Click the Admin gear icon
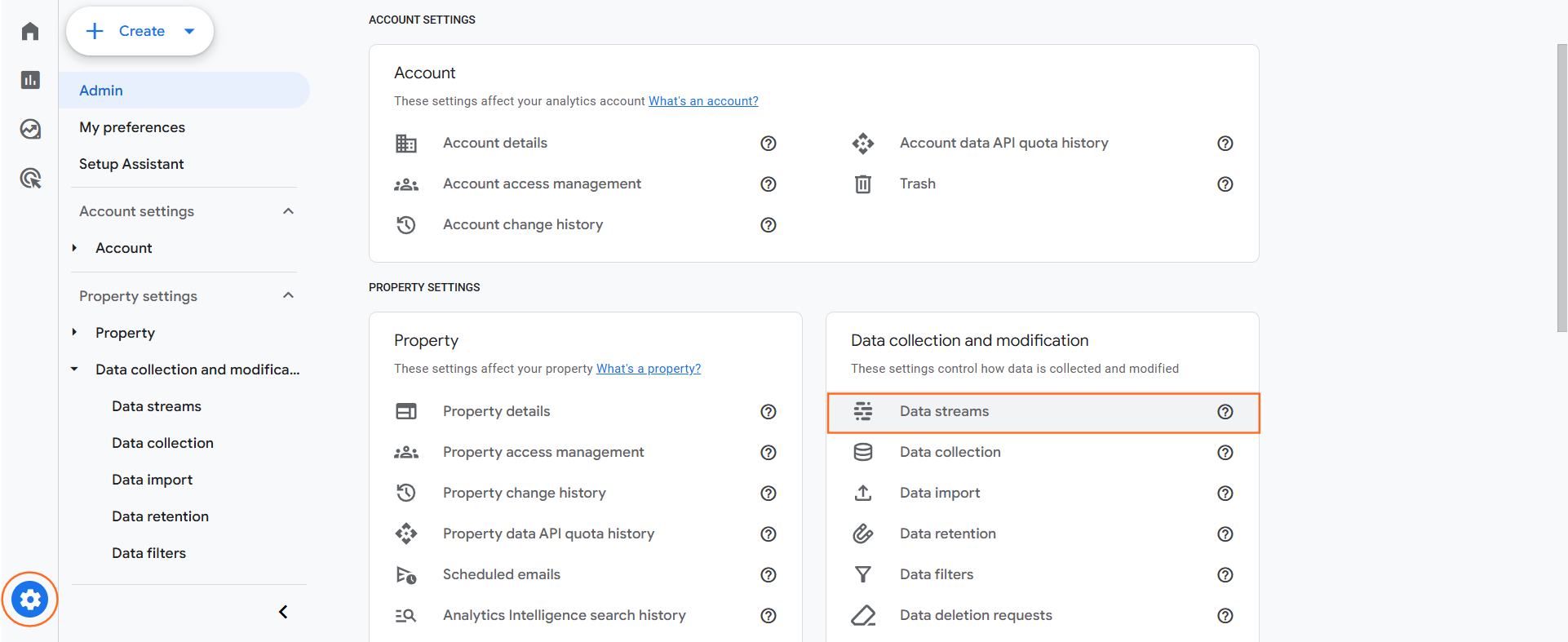The width and height of the screenshot is (1568, 642). pos(30,600)
